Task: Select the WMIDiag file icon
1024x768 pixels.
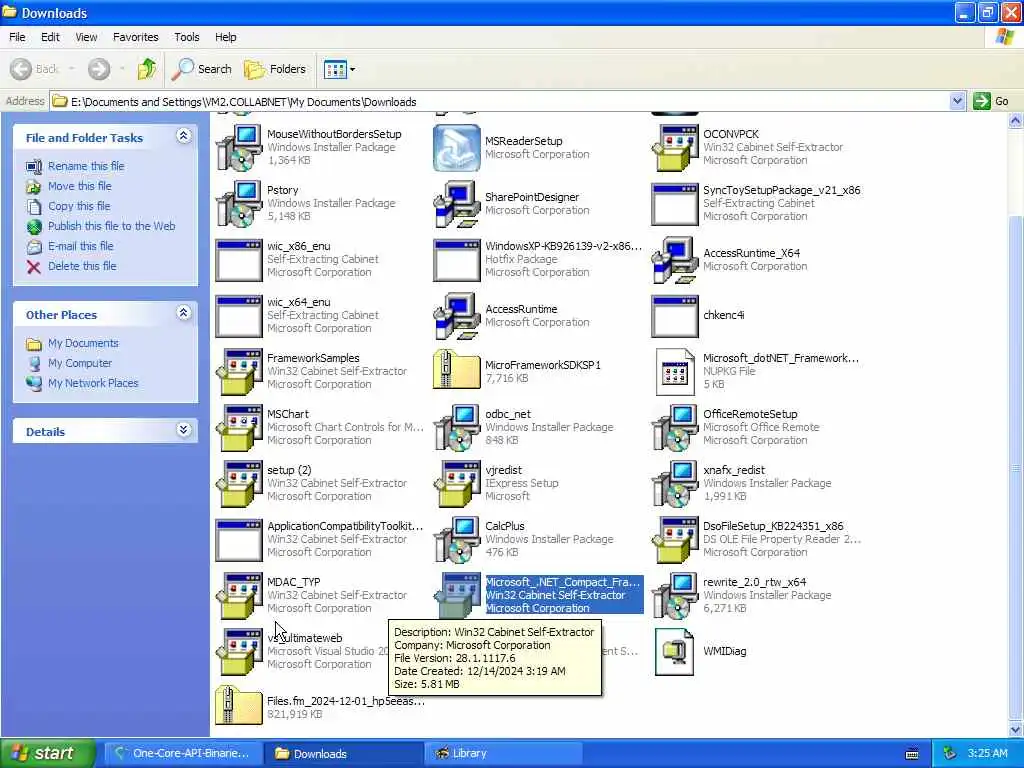Action: click(x=675, y=652)
